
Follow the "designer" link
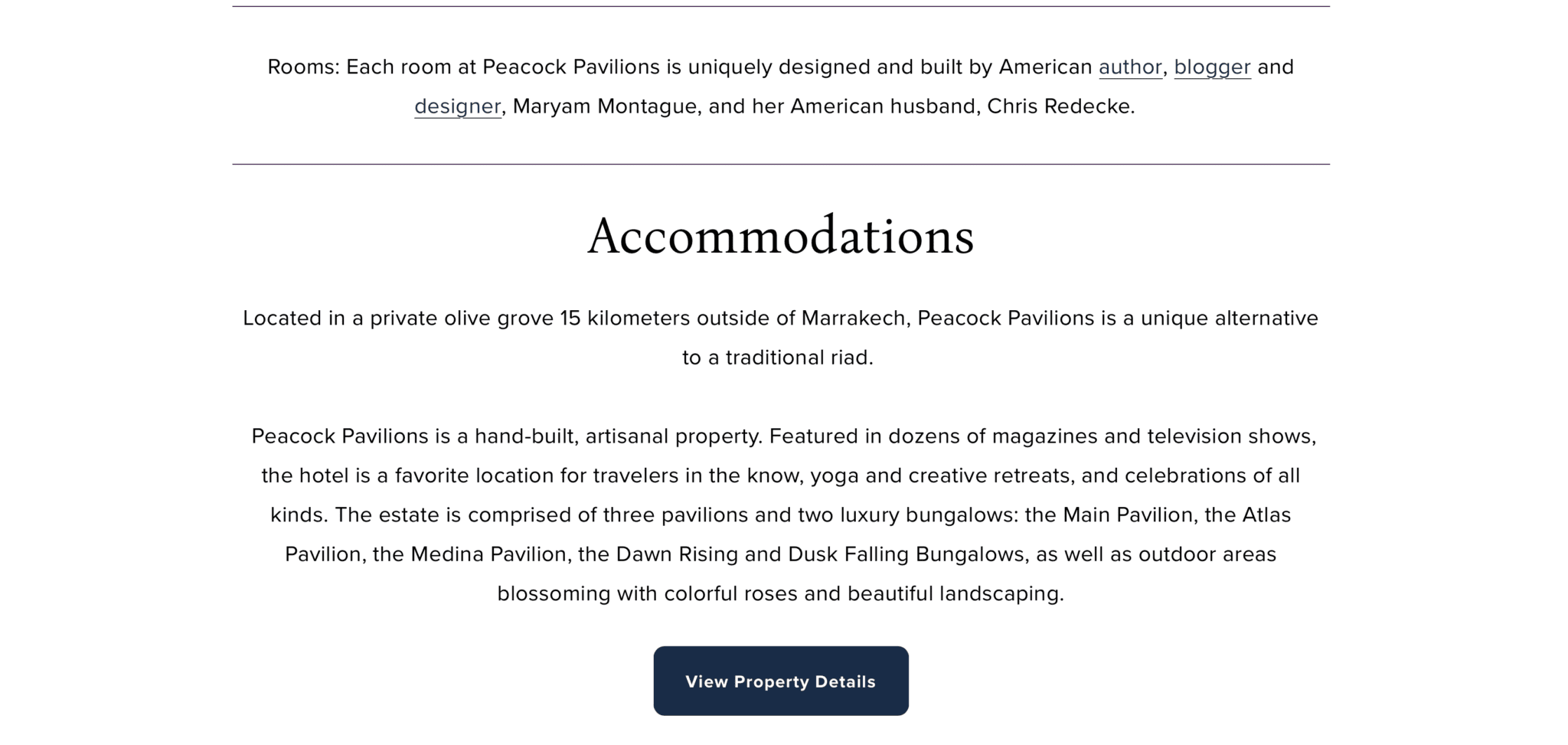tap(457, 106)
